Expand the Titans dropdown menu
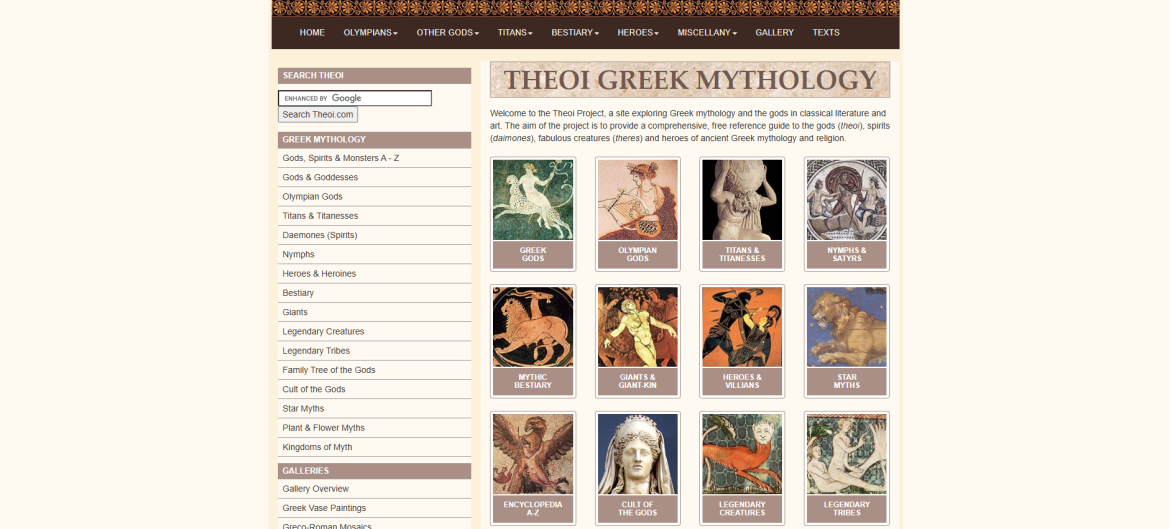This screenshot has width=1170, height=529. click(515, 33)
